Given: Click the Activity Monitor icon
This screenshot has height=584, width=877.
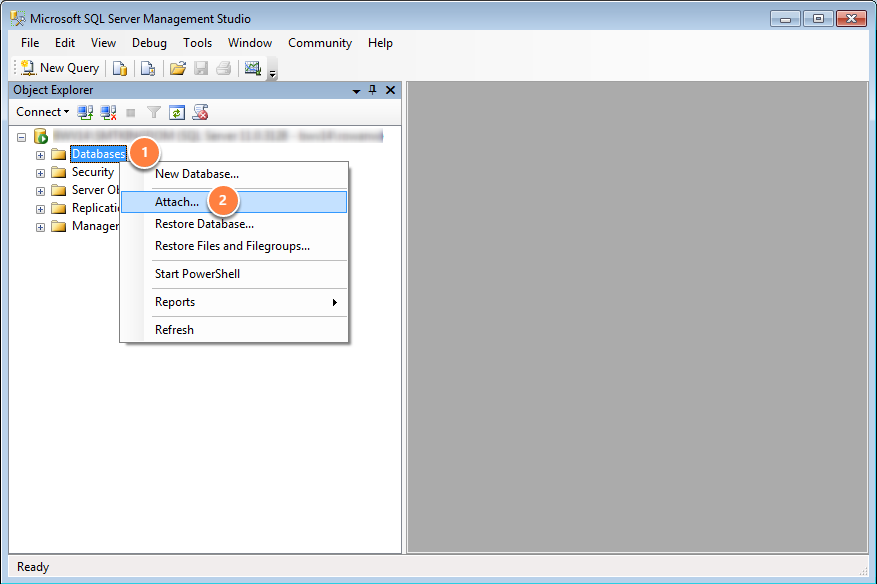Looking at the screenshot, I should tap(253, 68).
